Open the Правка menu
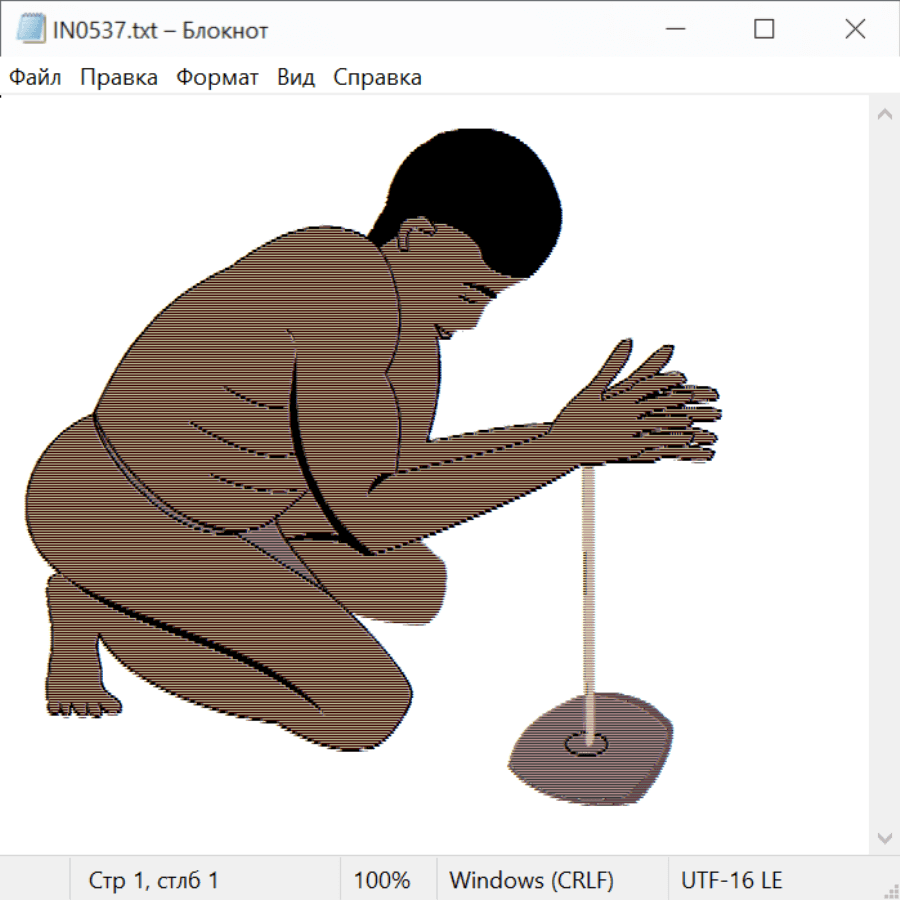 tap(118, 78)
